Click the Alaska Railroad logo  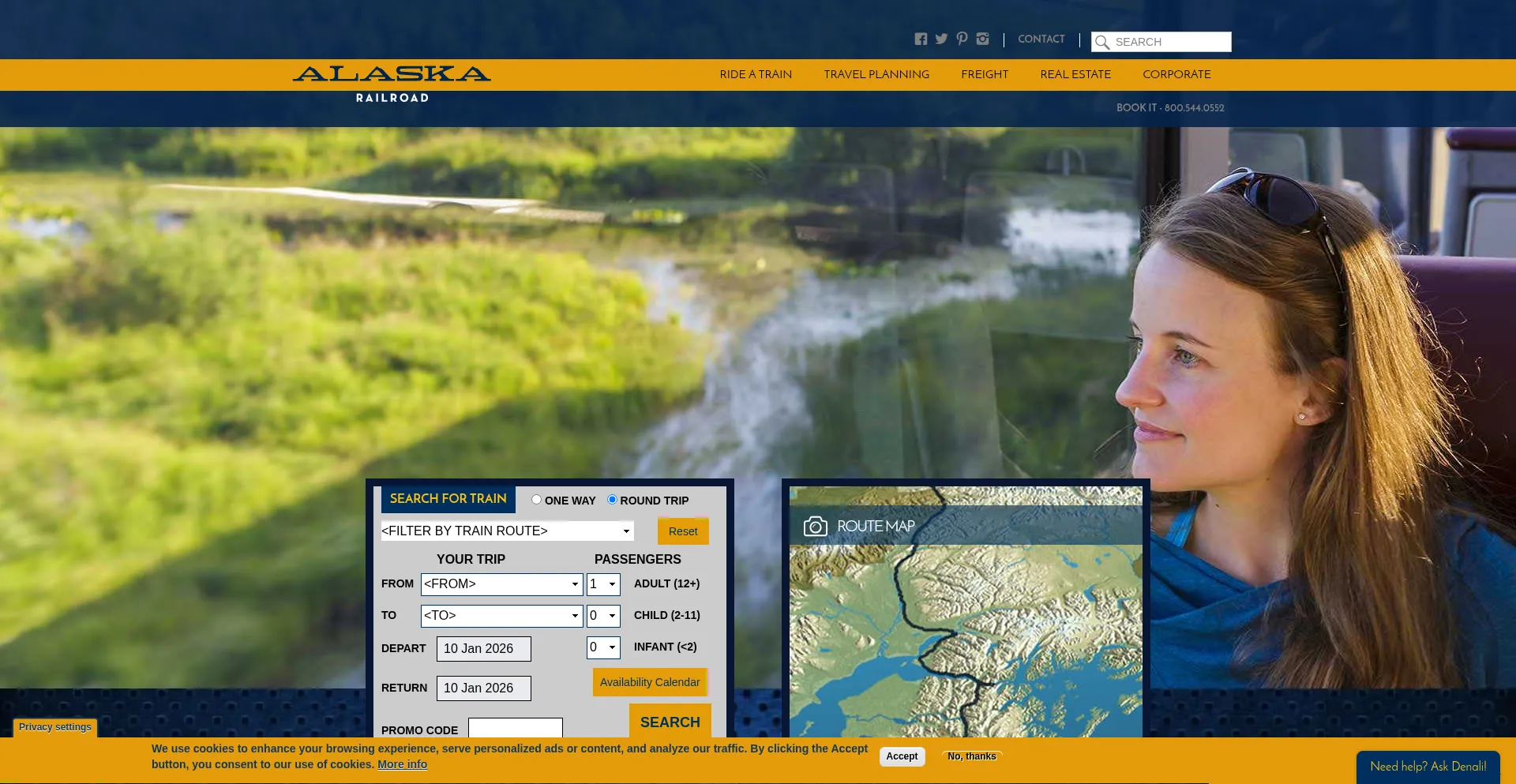pos(391,82)
